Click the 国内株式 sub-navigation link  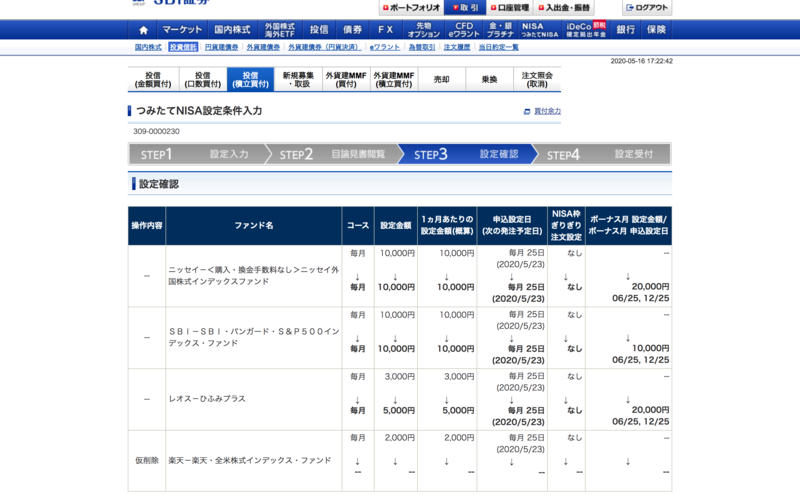tap(148, 47)
